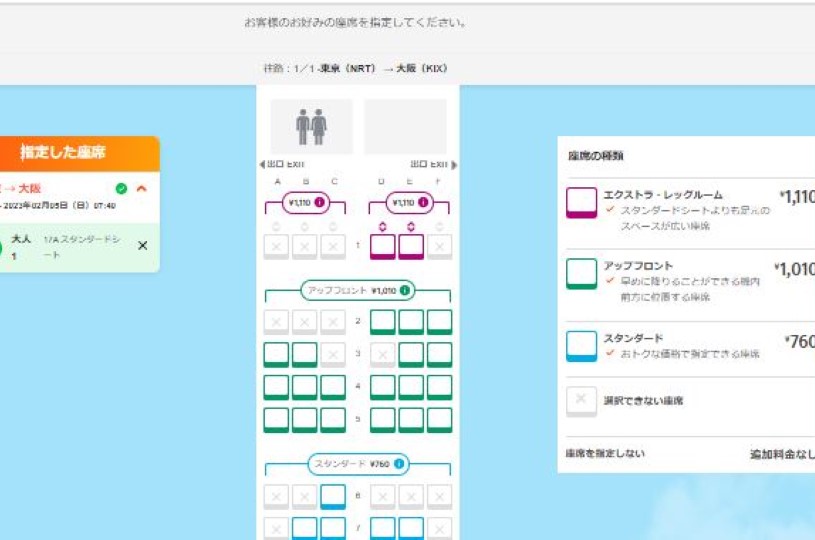Select seat 4D in row 4
The image size is (815, 540).
383,387
